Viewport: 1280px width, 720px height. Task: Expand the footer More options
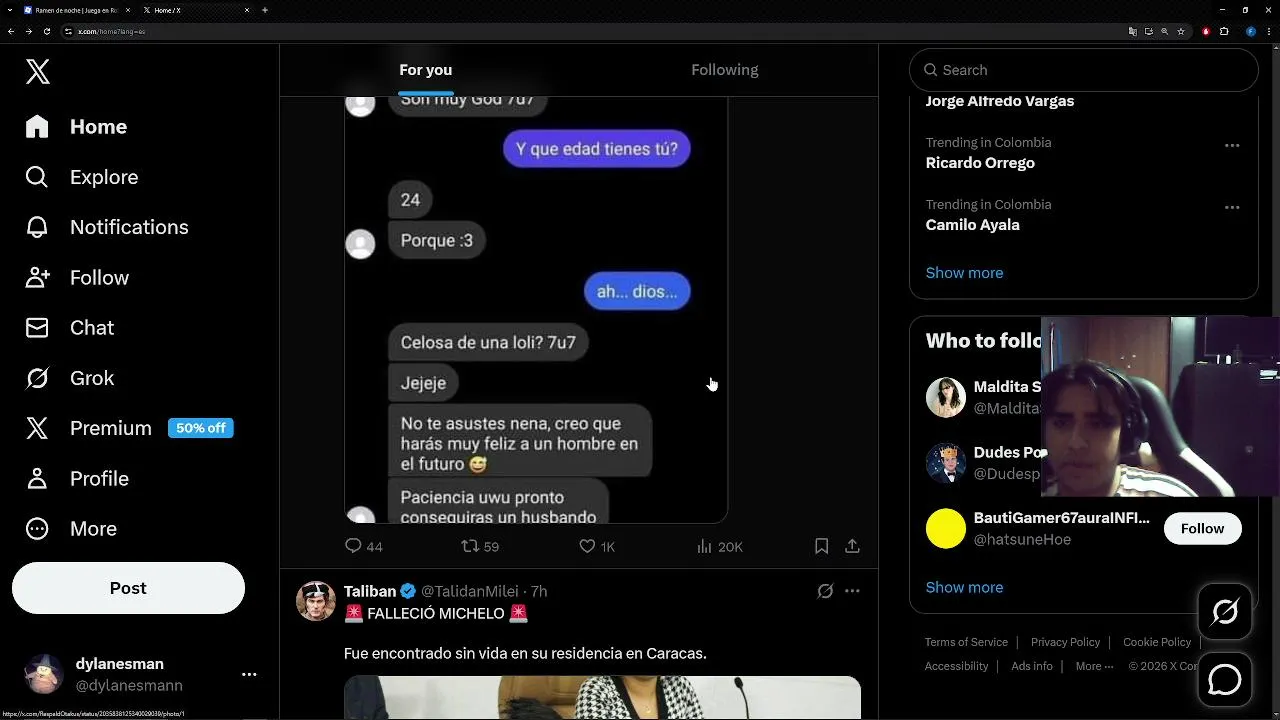coord(1094,666)
